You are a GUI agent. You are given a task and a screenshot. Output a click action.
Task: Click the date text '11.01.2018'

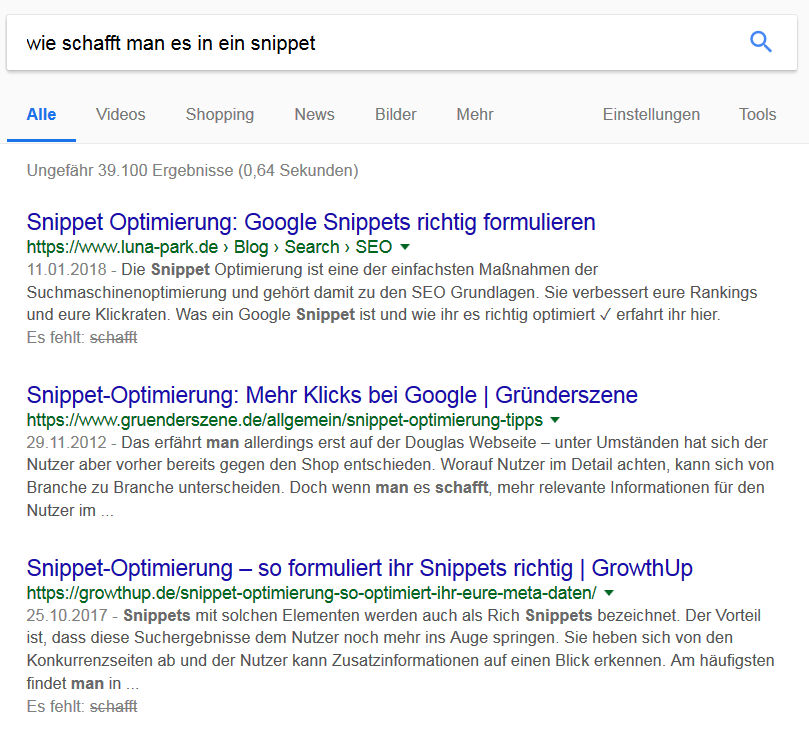click(67, 269)
